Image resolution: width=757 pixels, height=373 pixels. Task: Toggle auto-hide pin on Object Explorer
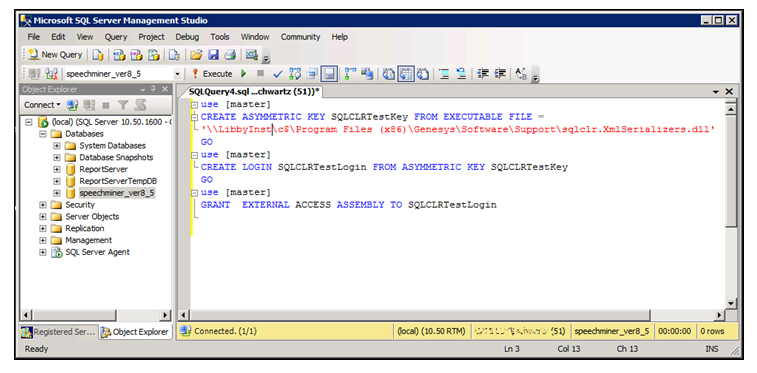pyautogui.click(x=154, y=89)
